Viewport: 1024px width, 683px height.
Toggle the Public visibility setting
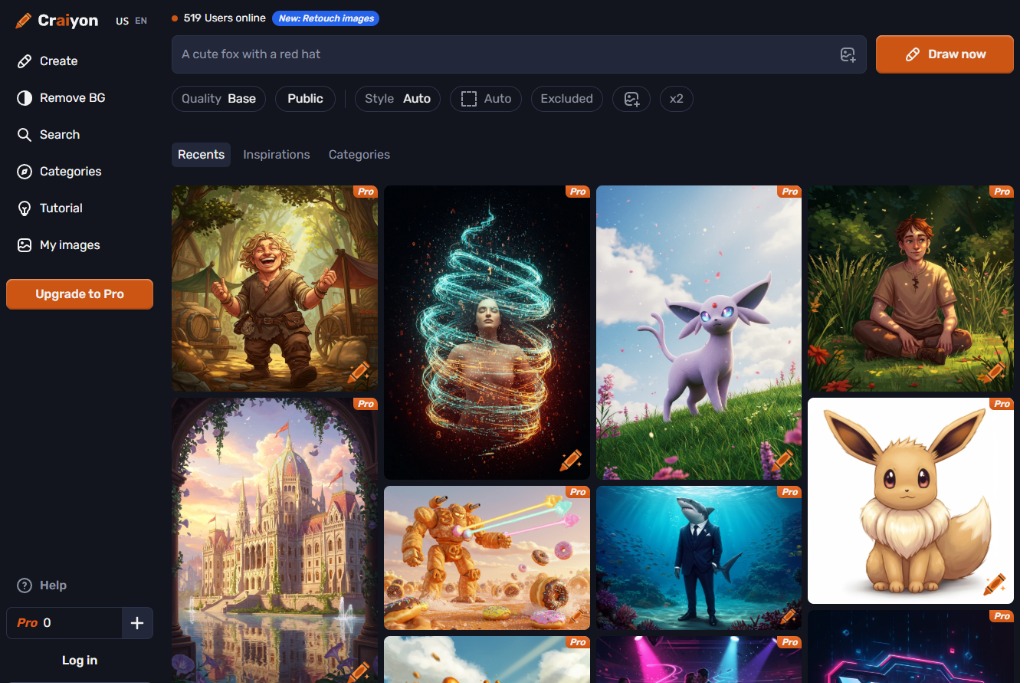tap(305, 99)
